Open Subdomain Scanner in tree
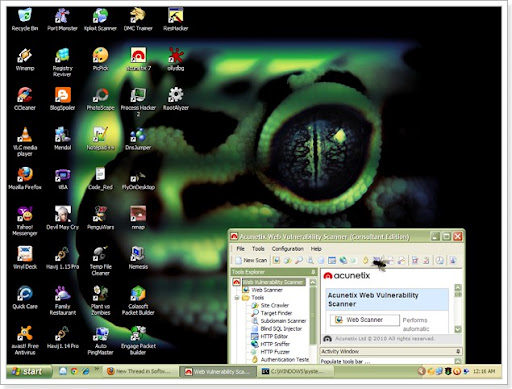Viewport: 512px width, 389px height. click(x=283, y=321)
